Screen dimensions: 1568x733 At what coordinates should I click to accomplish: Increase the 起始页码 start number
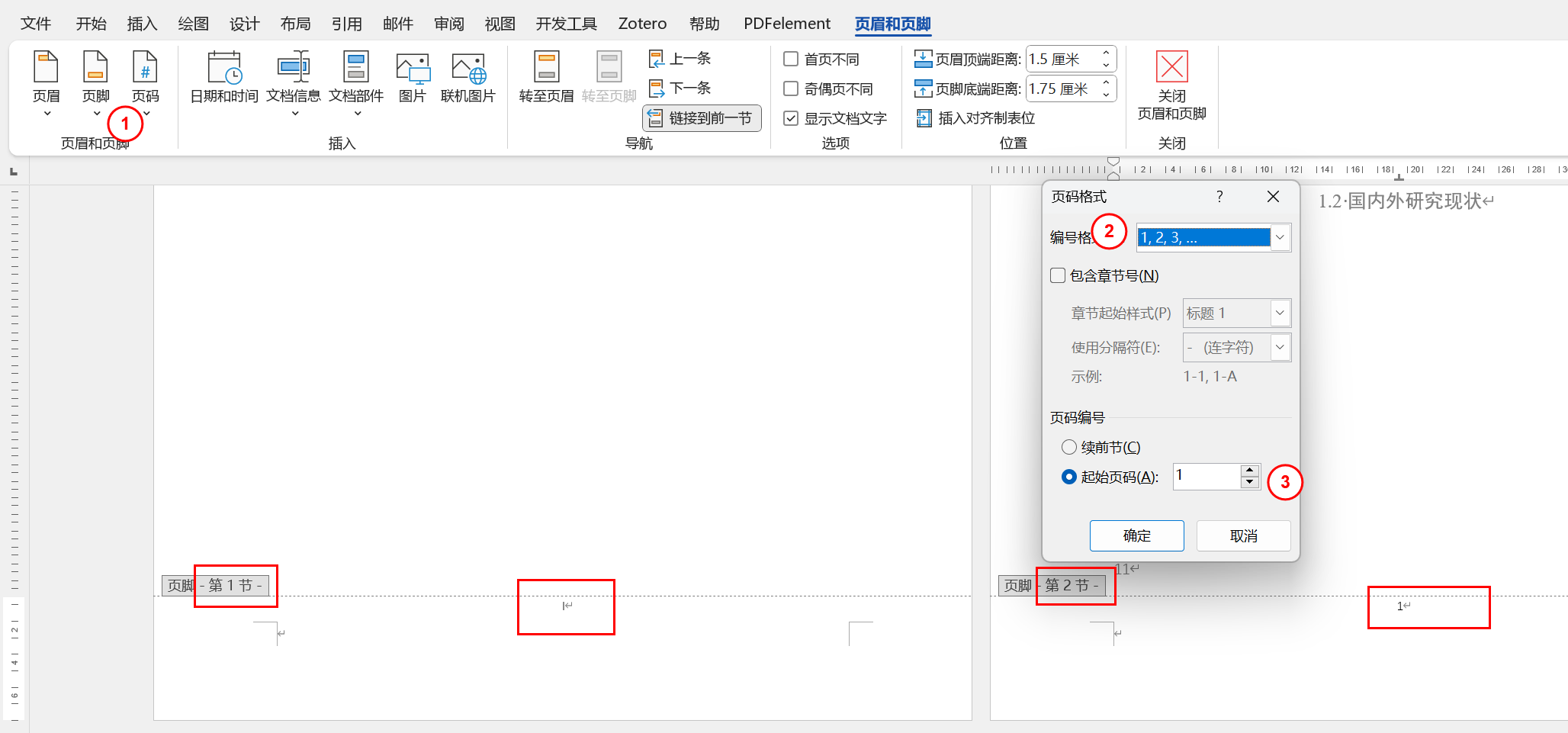tap(1249, 471)
